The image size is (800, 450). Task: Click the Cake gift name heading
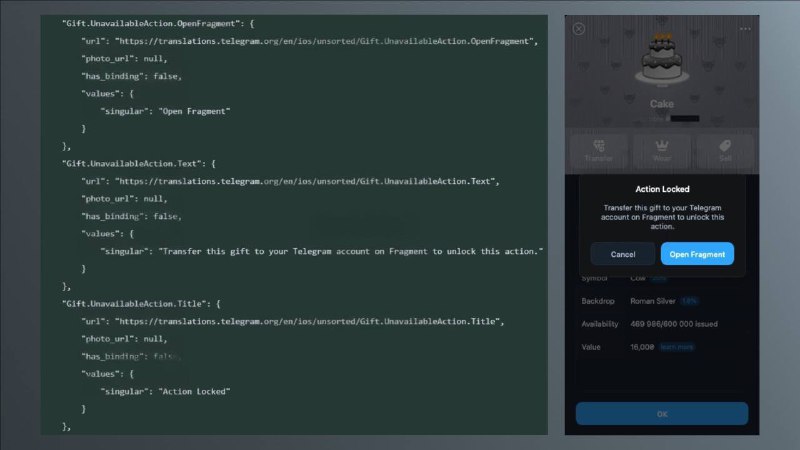661,104
